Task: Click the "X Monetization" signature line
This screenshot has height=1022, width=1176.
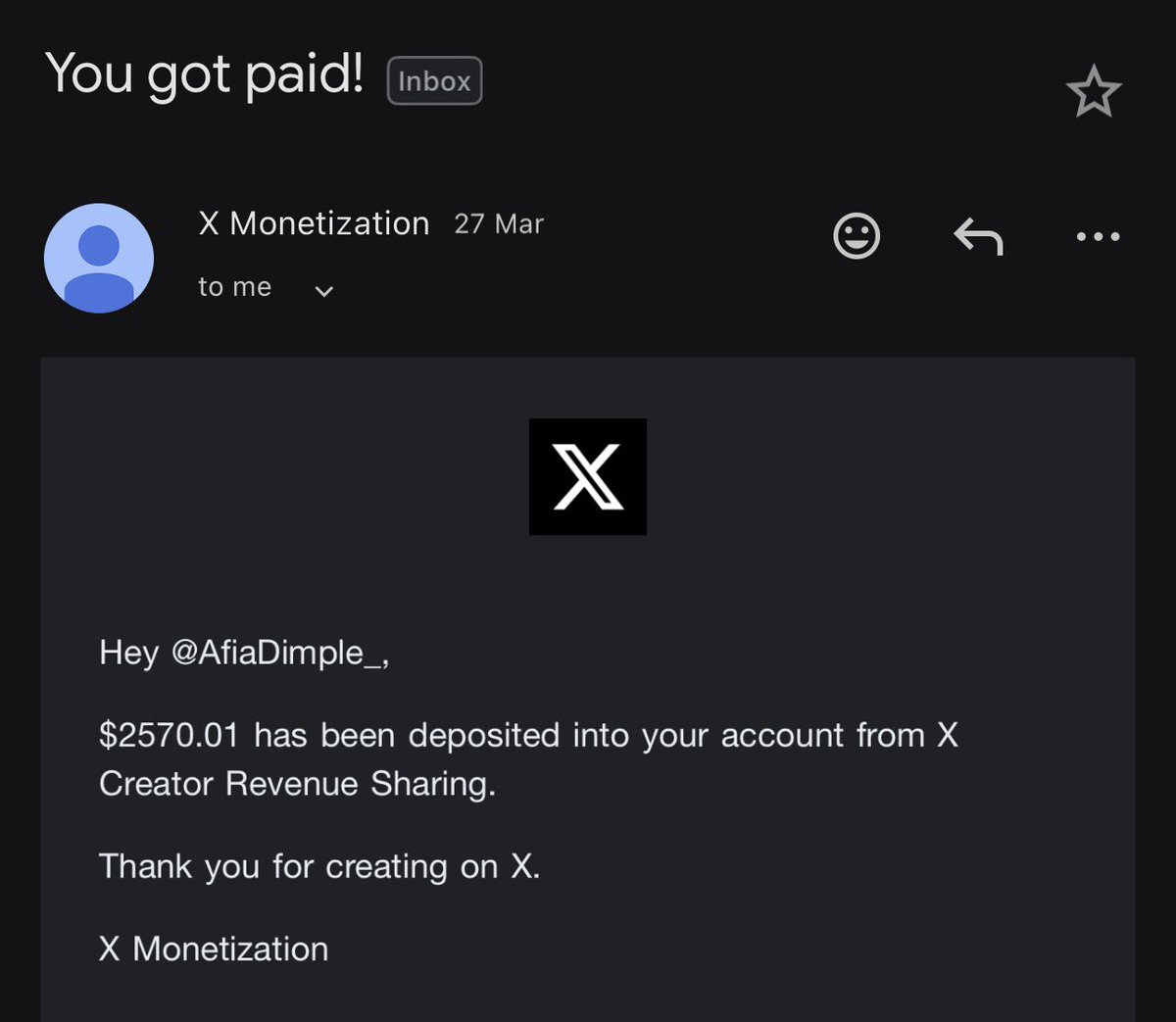Action: pos(214,949)
